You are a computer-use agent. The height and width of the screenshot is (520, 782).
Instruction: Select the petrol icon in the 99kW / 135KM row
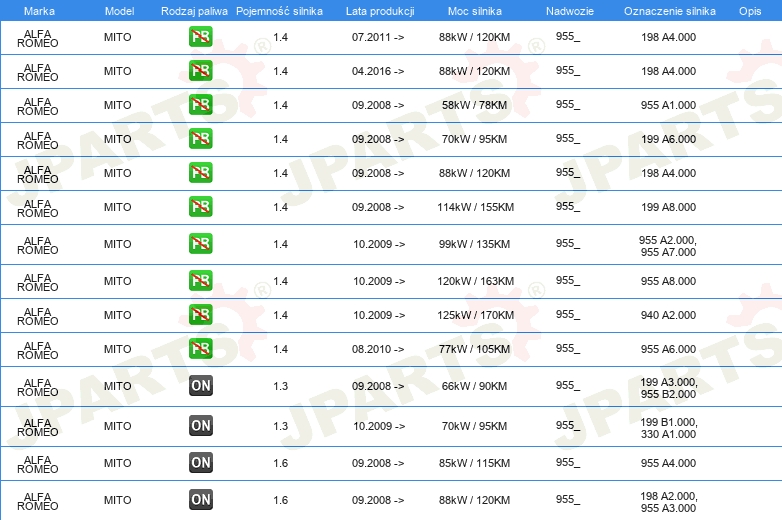[x=200, y=244]
